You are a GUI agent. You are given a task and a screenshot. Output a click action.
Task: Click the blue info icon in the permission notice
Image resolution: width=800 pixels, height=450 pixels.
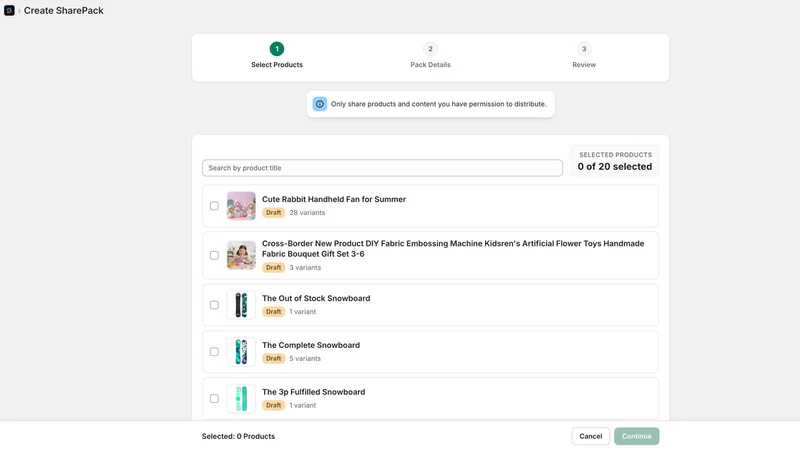[x=319, y=104]
